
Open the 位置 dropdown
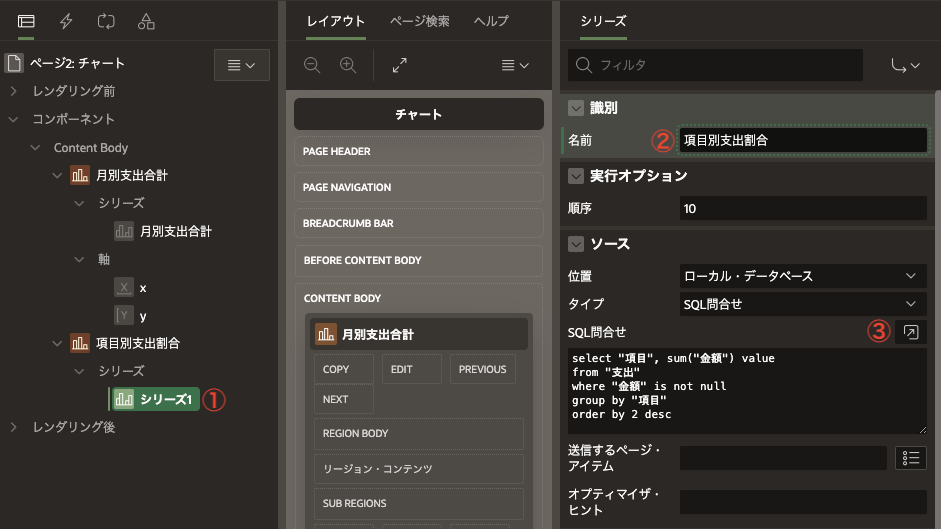point(804,276)
